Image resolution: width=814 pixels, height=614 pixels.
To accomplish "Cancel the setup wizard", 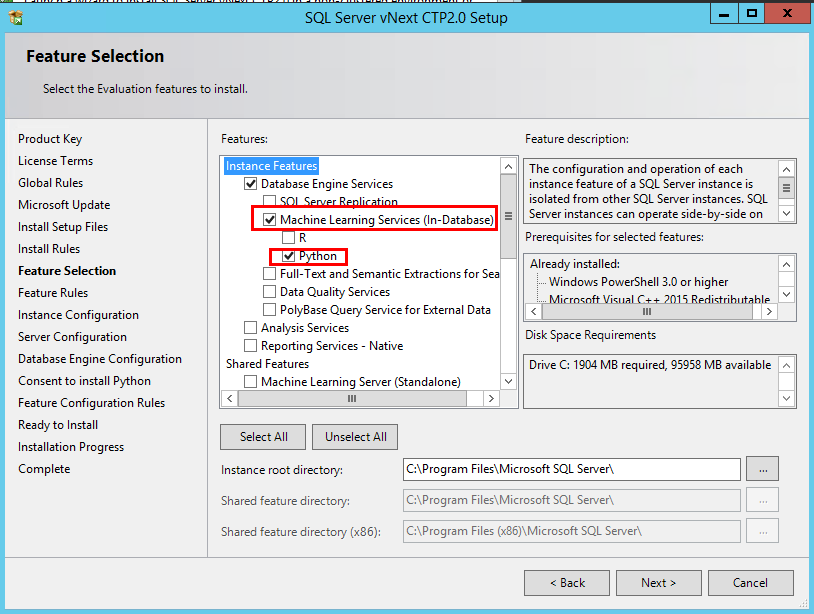I will (x=751, y=583).
